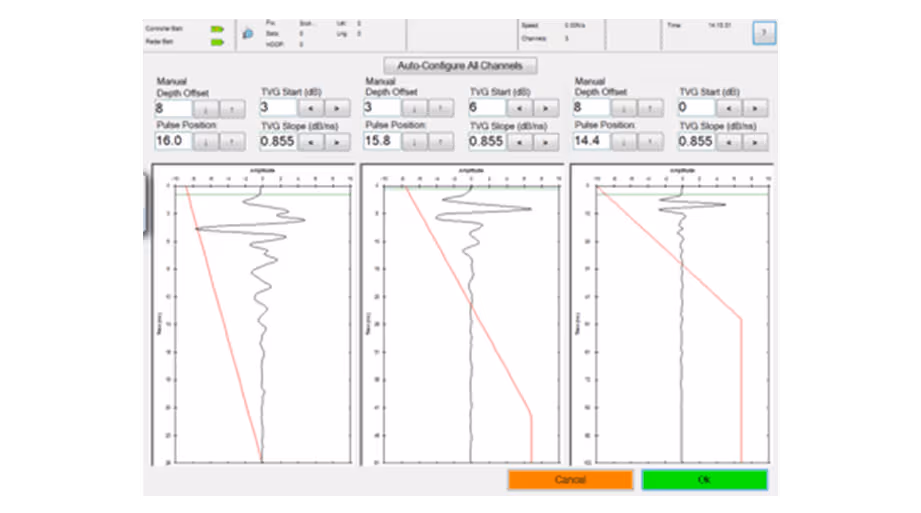Image resolution: width=921 pixels, height=513 pixels.
Task: Increase Depth Offset in the left channel
Action: click(232, 109)
